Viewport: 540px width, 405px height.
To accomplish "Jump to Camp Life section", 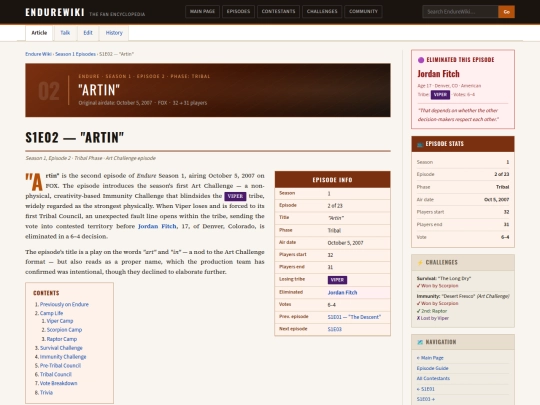I will [51, 313].
